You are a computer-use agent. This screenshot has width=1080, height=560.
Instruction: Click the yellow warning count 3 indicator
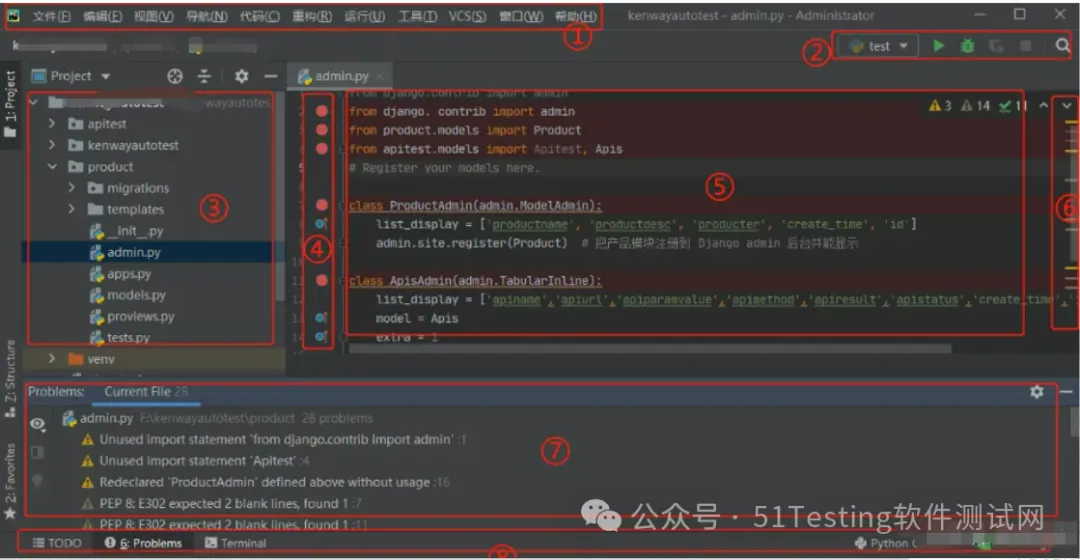click(940, 105)
